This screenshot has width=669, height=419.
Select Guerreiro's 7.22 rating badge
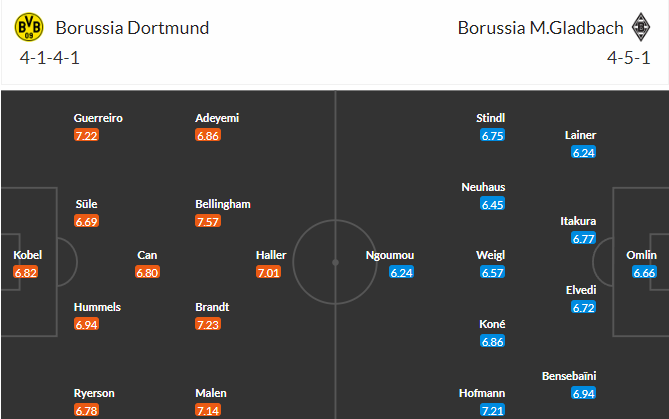point(86,135)
